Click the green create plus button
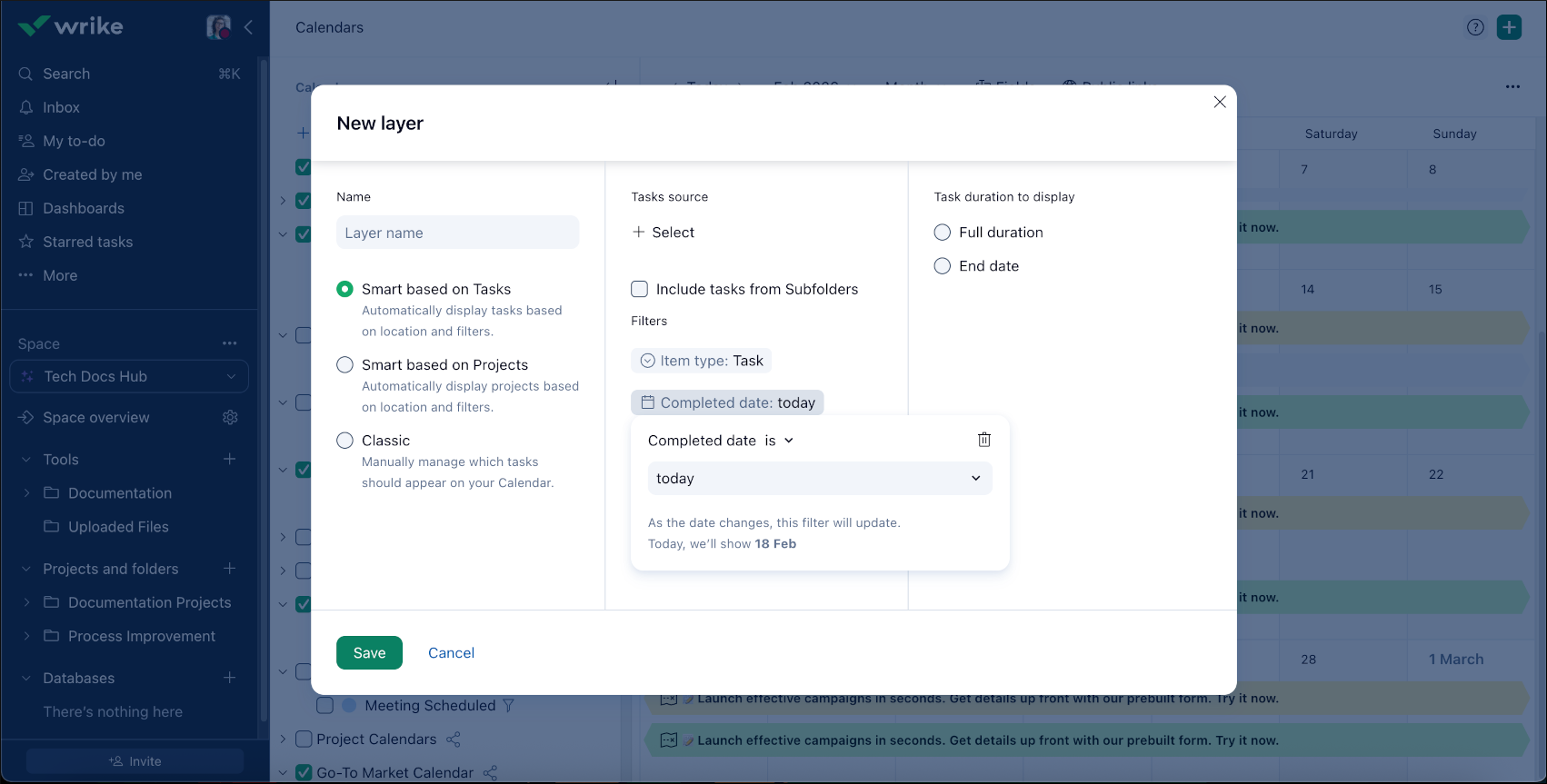This screenshot has width=1547, height=784. (1509, 27)
